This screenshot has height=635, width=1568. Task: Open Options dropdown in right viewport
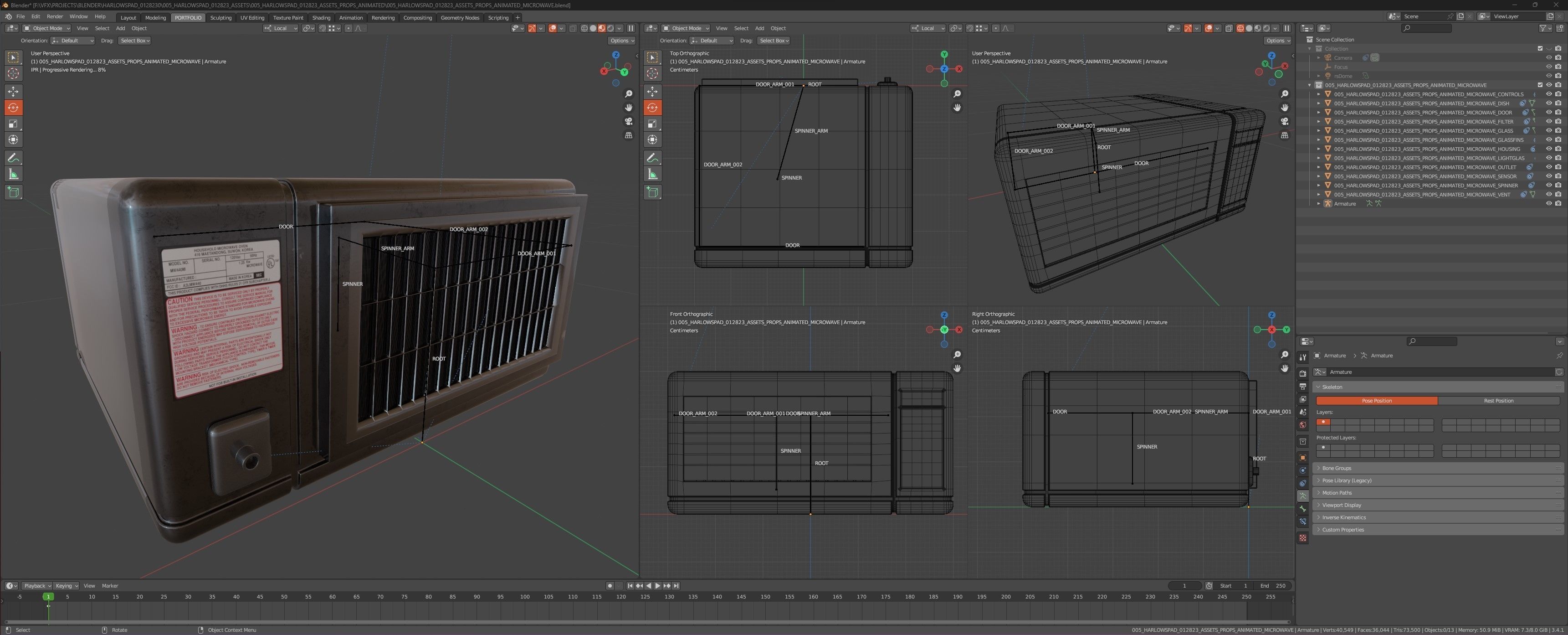coord(1277,41)
